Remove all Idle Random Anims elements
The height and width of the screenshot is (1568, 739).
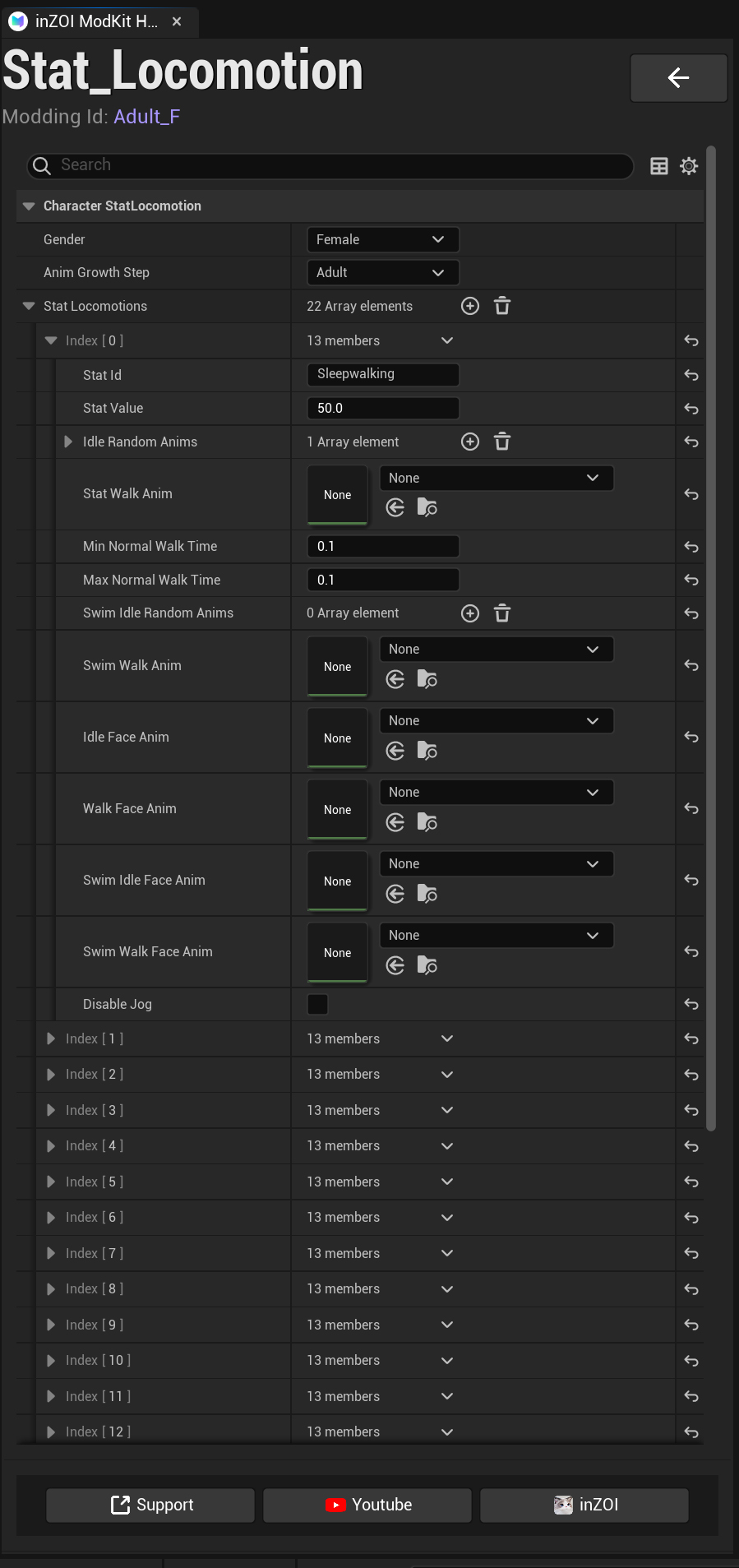click(x=502, y=442)
